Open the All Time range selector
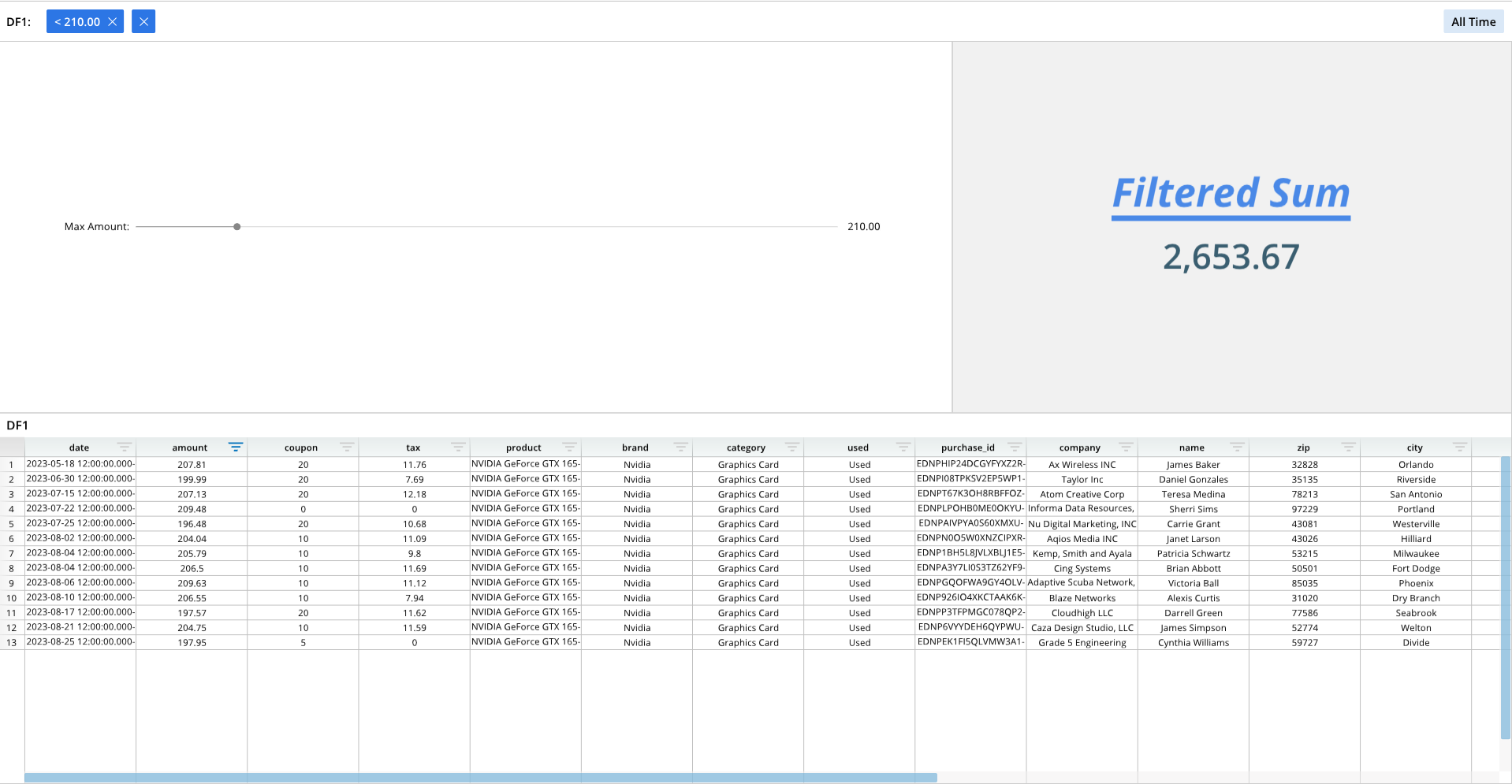Viewport: 1512px width, 784px height. pos(1473,22)
